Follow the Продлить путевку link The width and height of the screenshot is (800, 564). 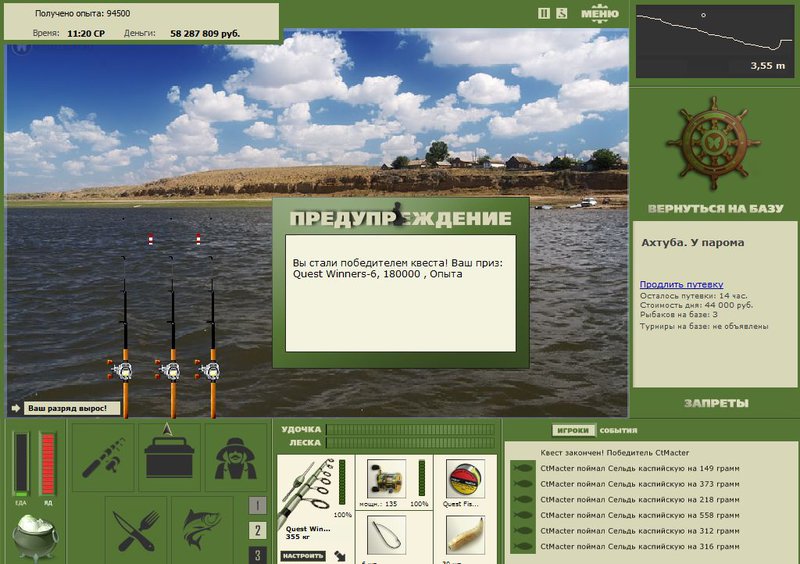[681, 284]
